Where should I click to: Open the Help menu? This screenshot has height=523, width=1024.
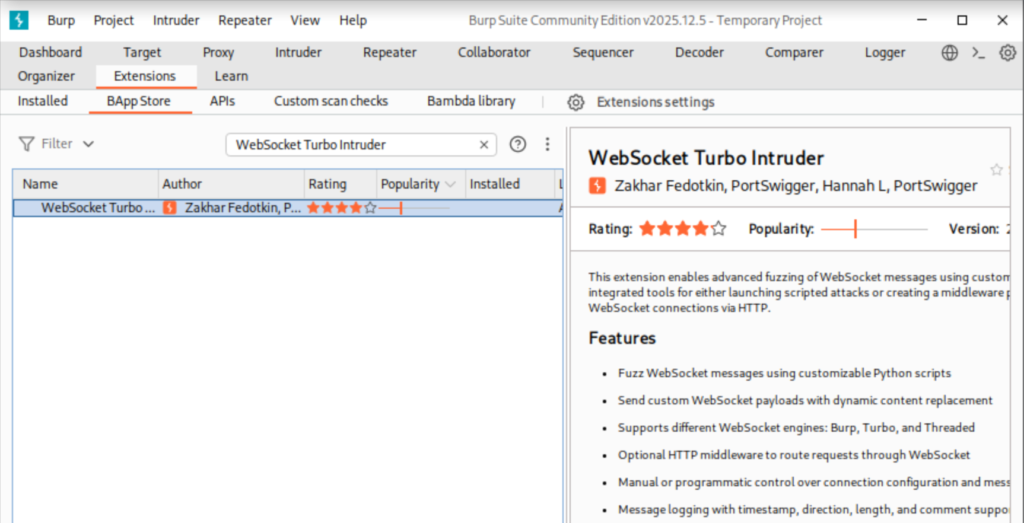tap(353, 20)
